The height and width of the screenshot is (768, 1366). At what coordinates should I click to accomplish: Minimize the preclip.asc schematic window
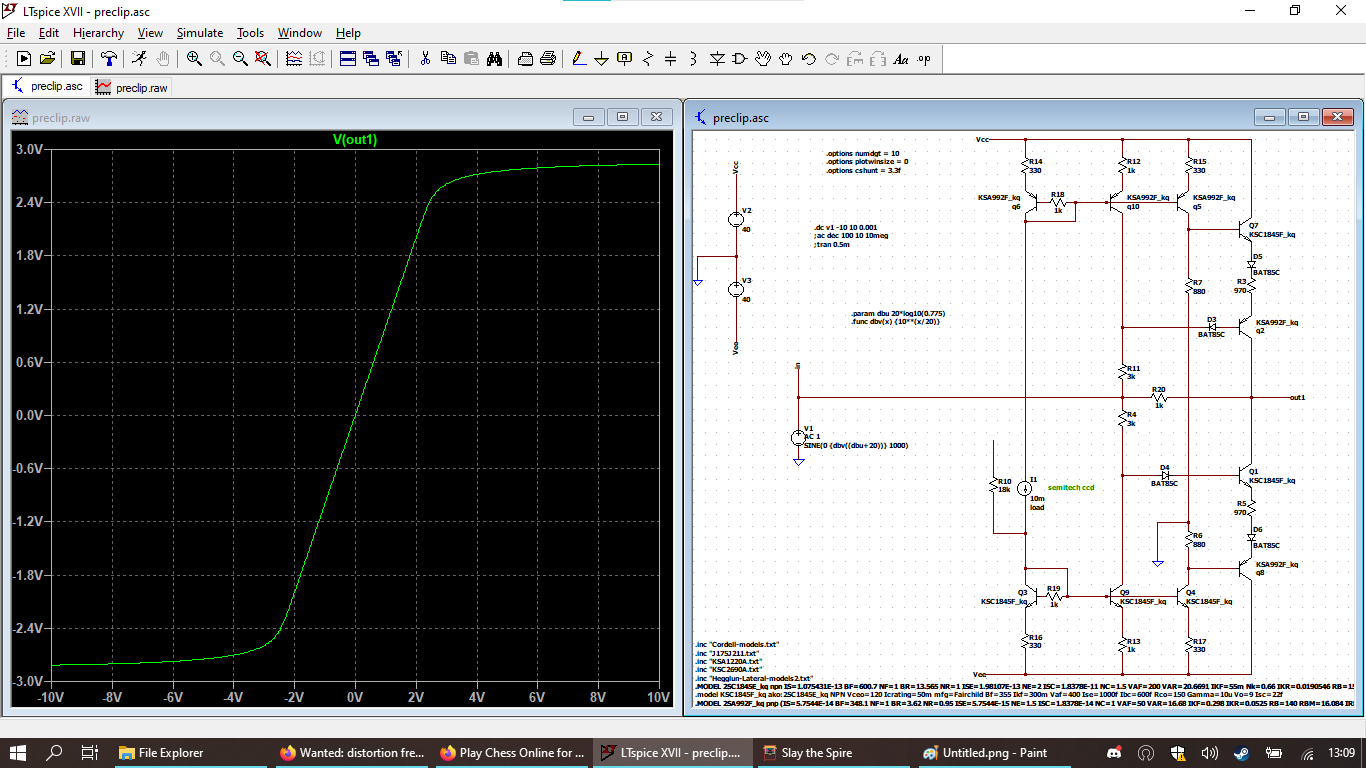pos(1270,117)
